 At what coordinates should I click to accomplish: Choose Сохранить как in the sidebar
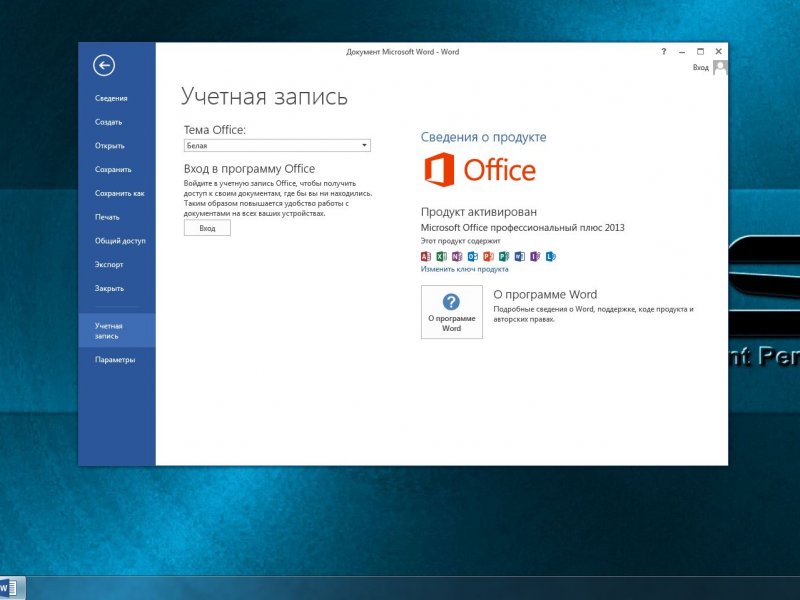click(120, 193)
